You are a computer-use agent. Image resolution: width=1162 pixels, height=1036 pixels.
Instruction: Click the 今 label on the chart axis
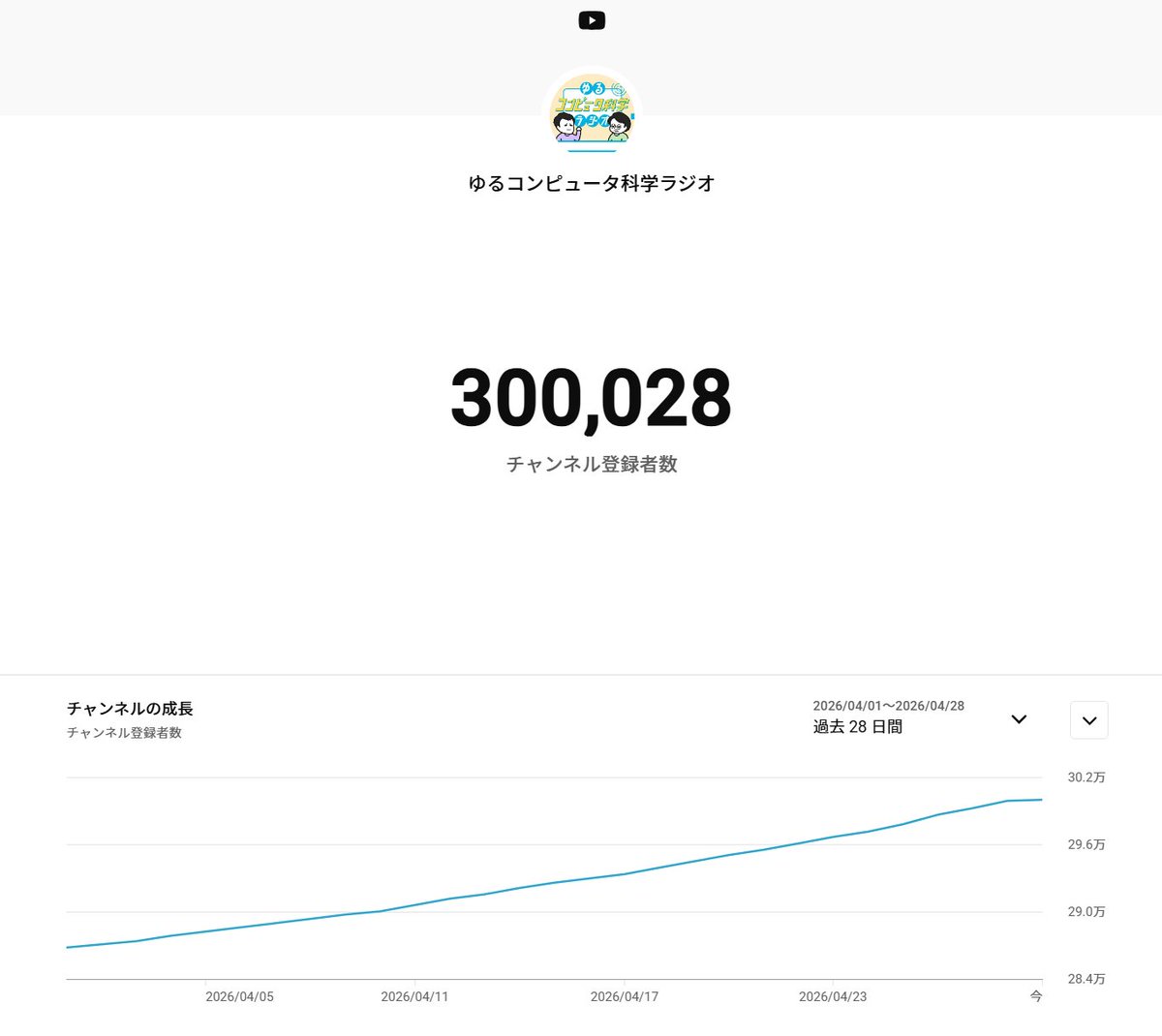[1035, 995]
